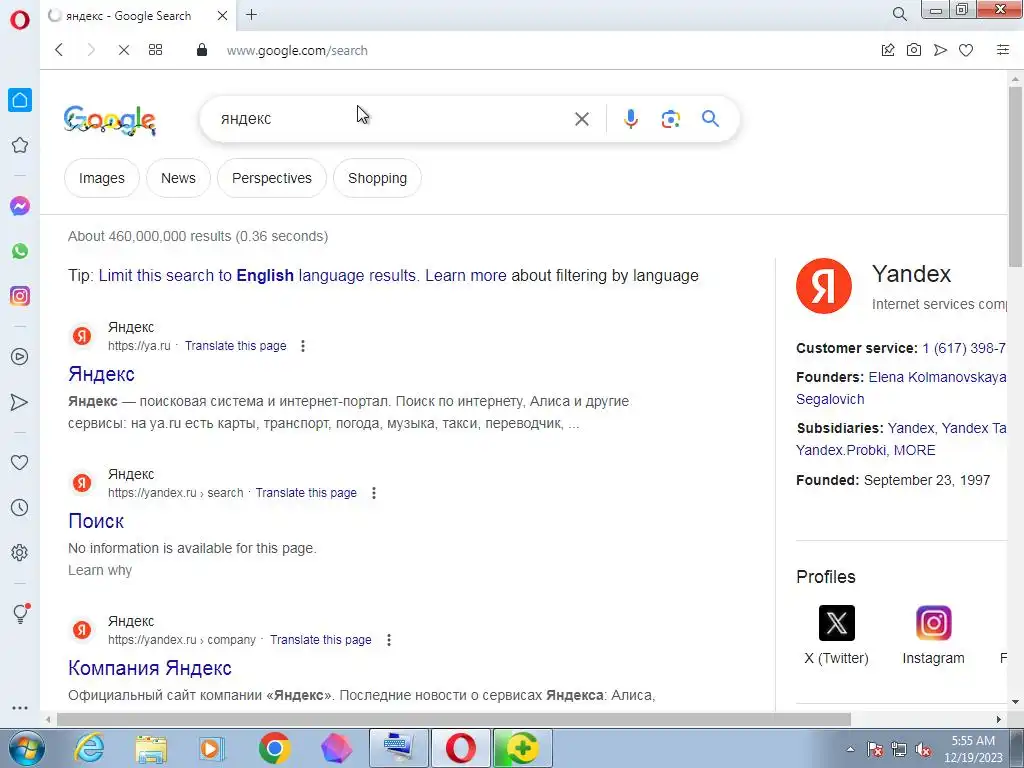
Task: Select the Images filter
Action: click(102, 178)
